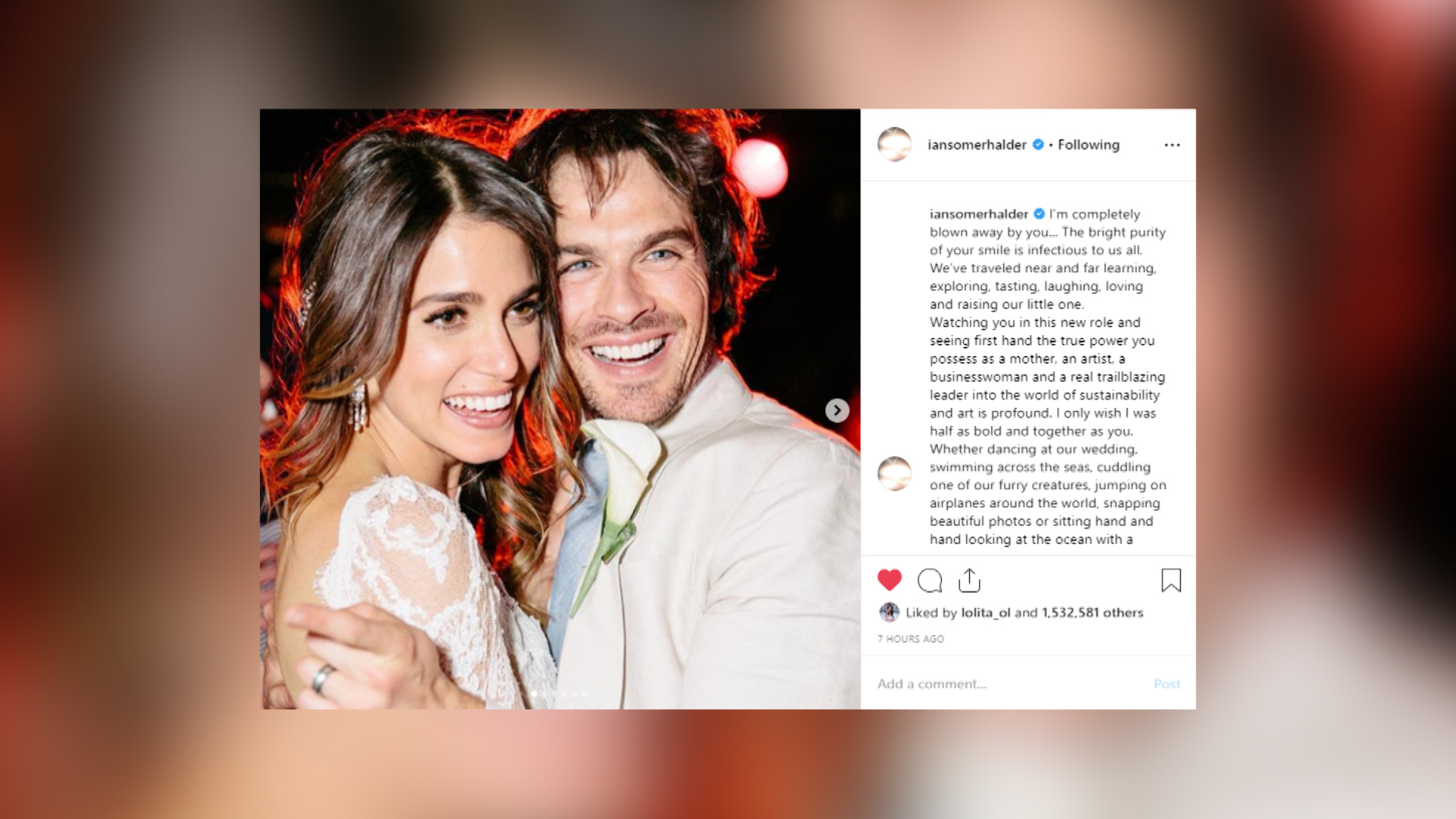Submit comment with Post button
The image size is (1456, 819).
tap(1167, 684)
